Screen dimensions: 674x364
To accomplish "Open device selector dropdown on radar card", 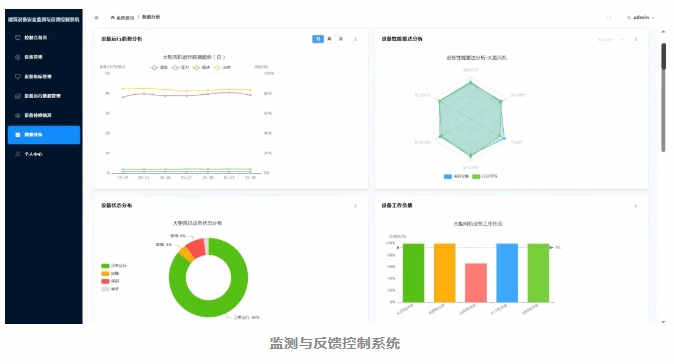I will point(610,40).
